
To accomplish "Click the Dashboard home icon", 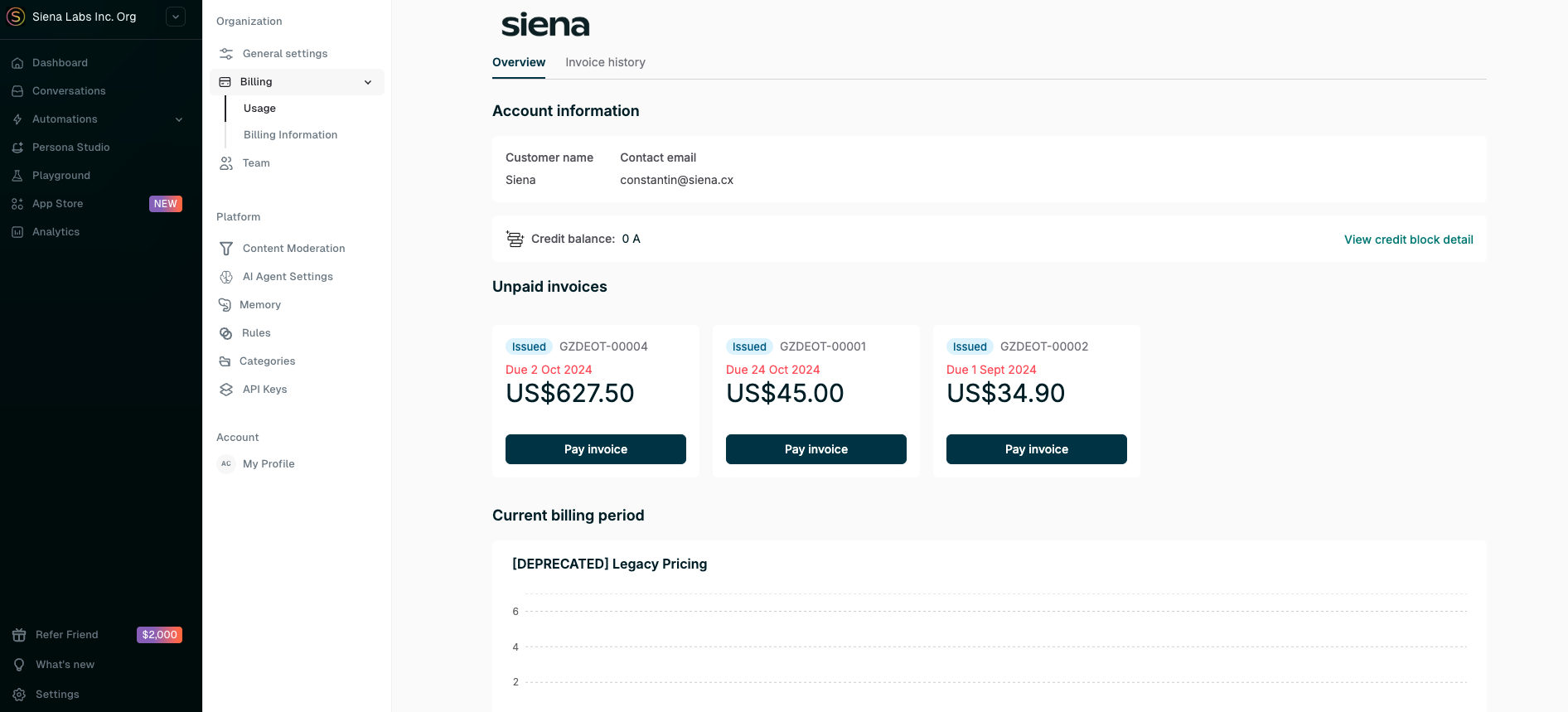I will (17, 63).
